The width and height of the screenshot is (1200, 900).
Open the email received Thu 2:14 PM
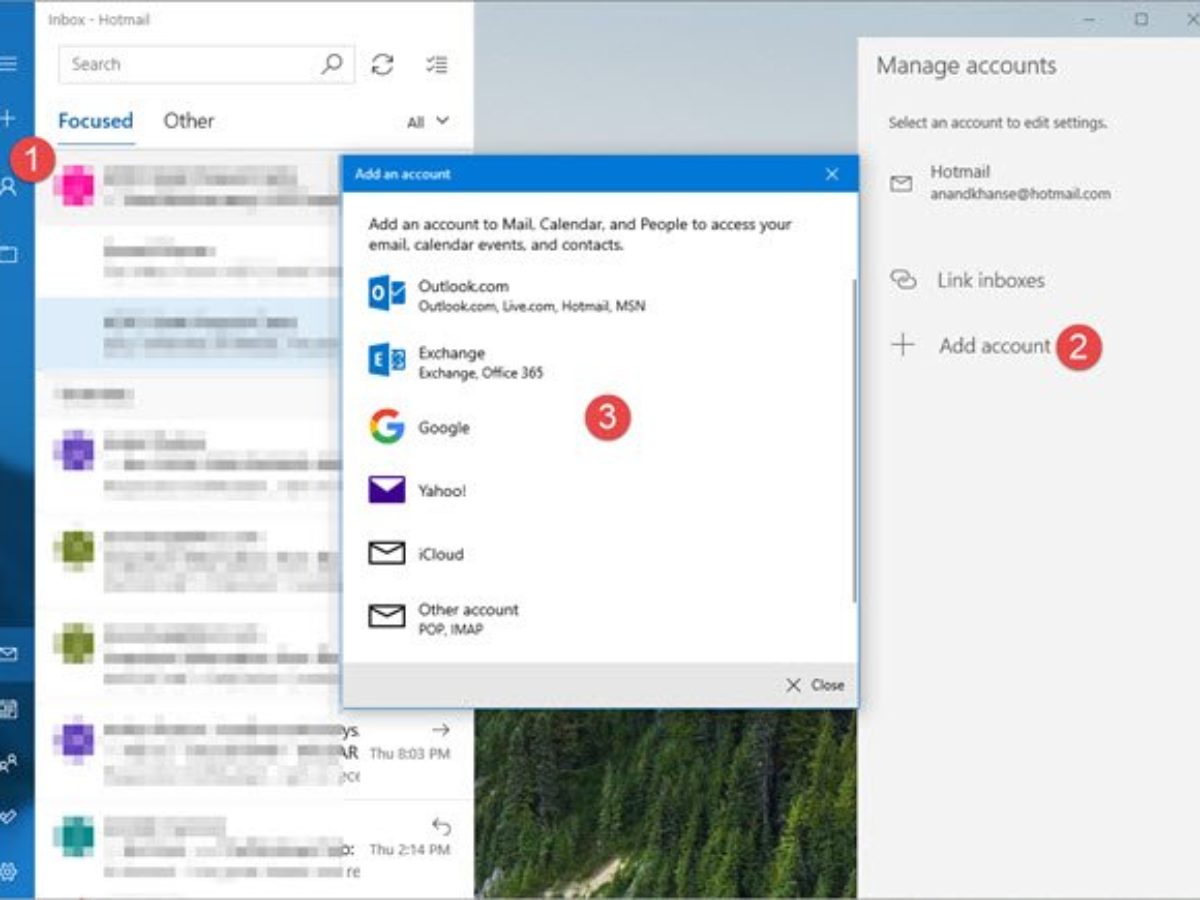click(254, 849)
